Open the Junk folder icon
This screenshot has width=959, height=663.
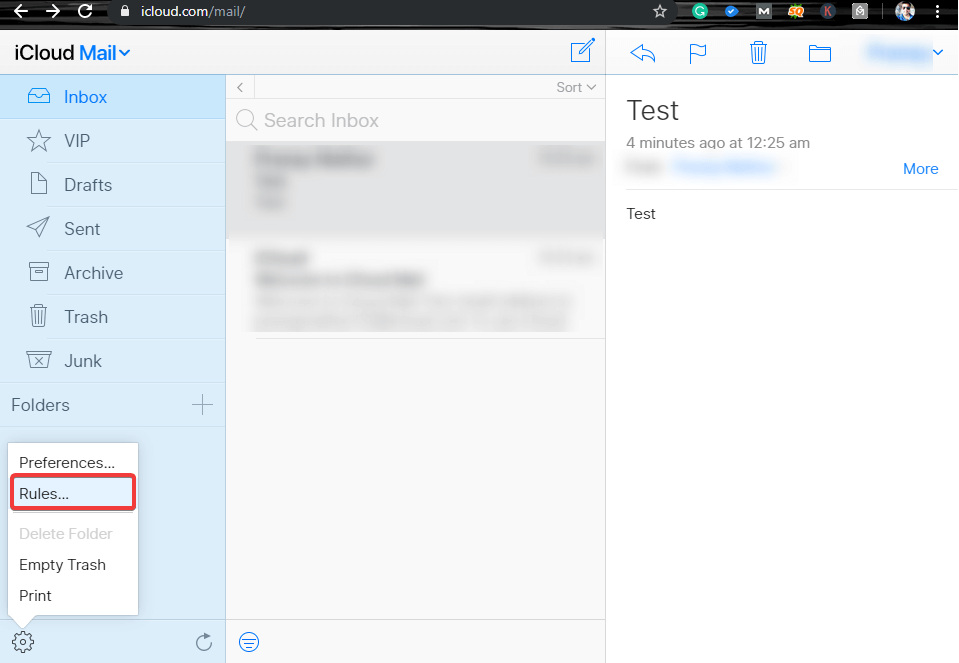point(38,360)
